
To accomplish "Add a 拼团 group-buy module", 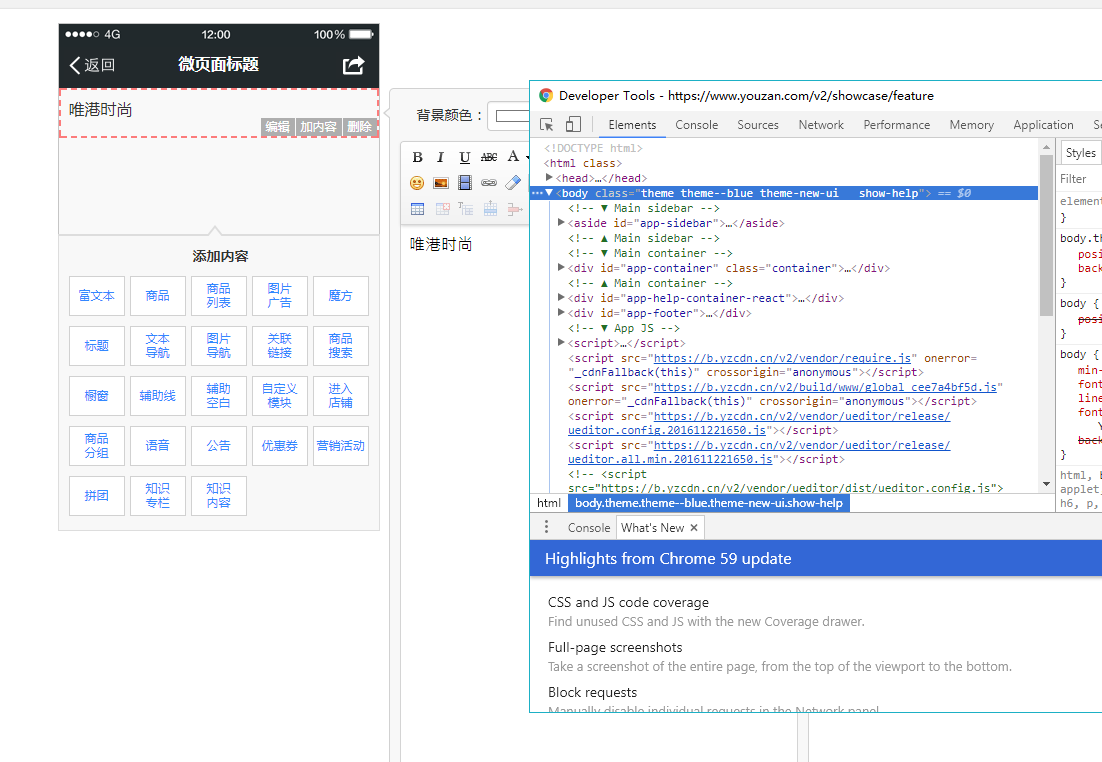I will [97, 496].
